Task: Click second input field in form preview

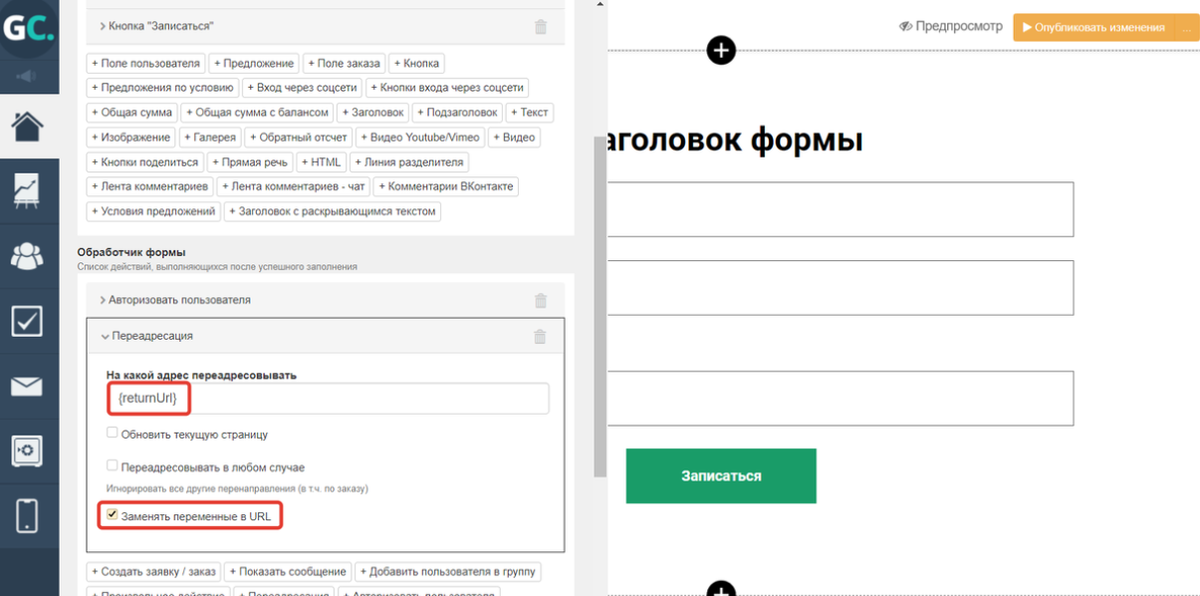Action: [840, 288]
